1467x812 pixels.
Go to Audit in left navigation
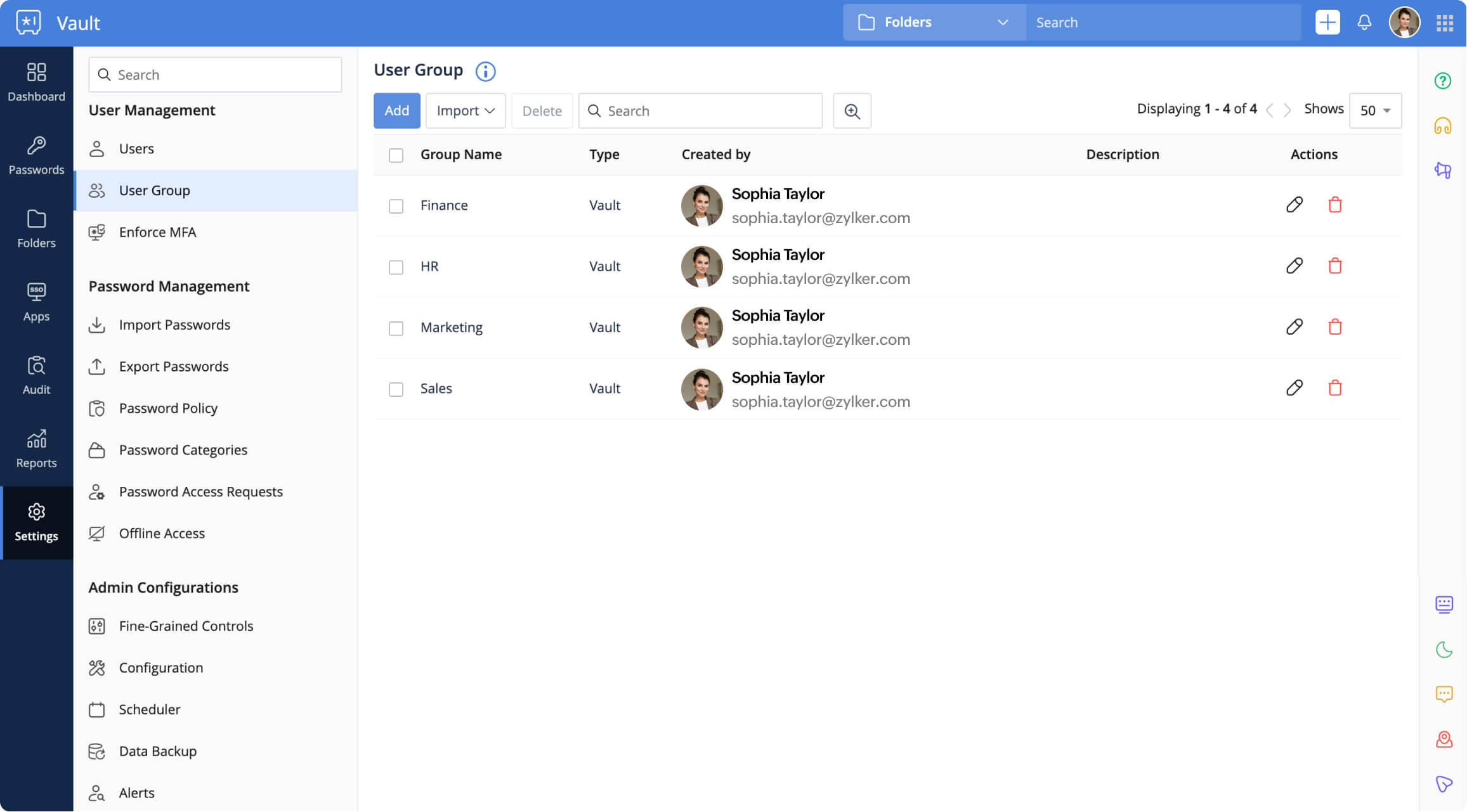click(x=36, y=375)
